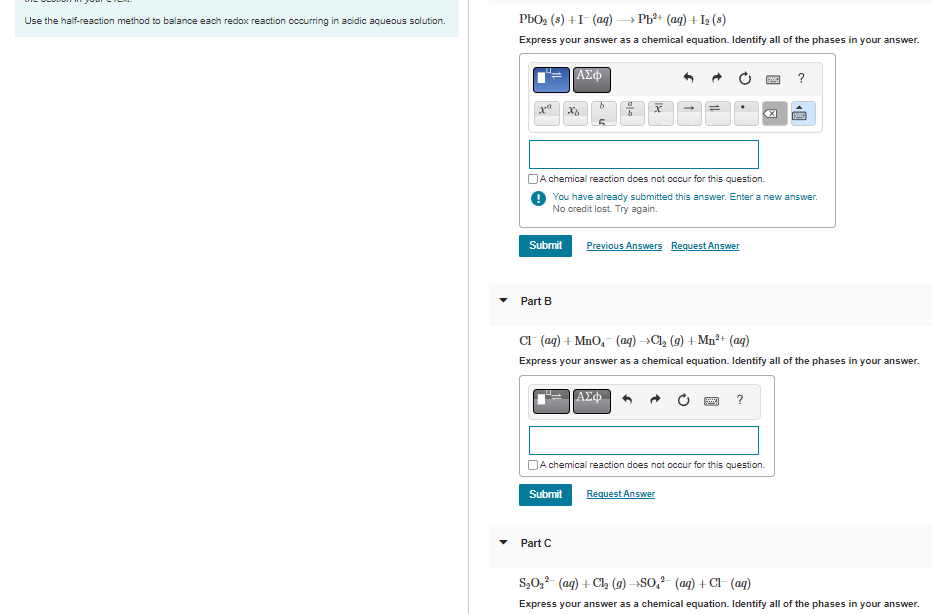Image resolution: width=932 pixels, height=614 pixels.
Task: Open the Greek symbols palette in Part B
Action: [x=591, y=401]
